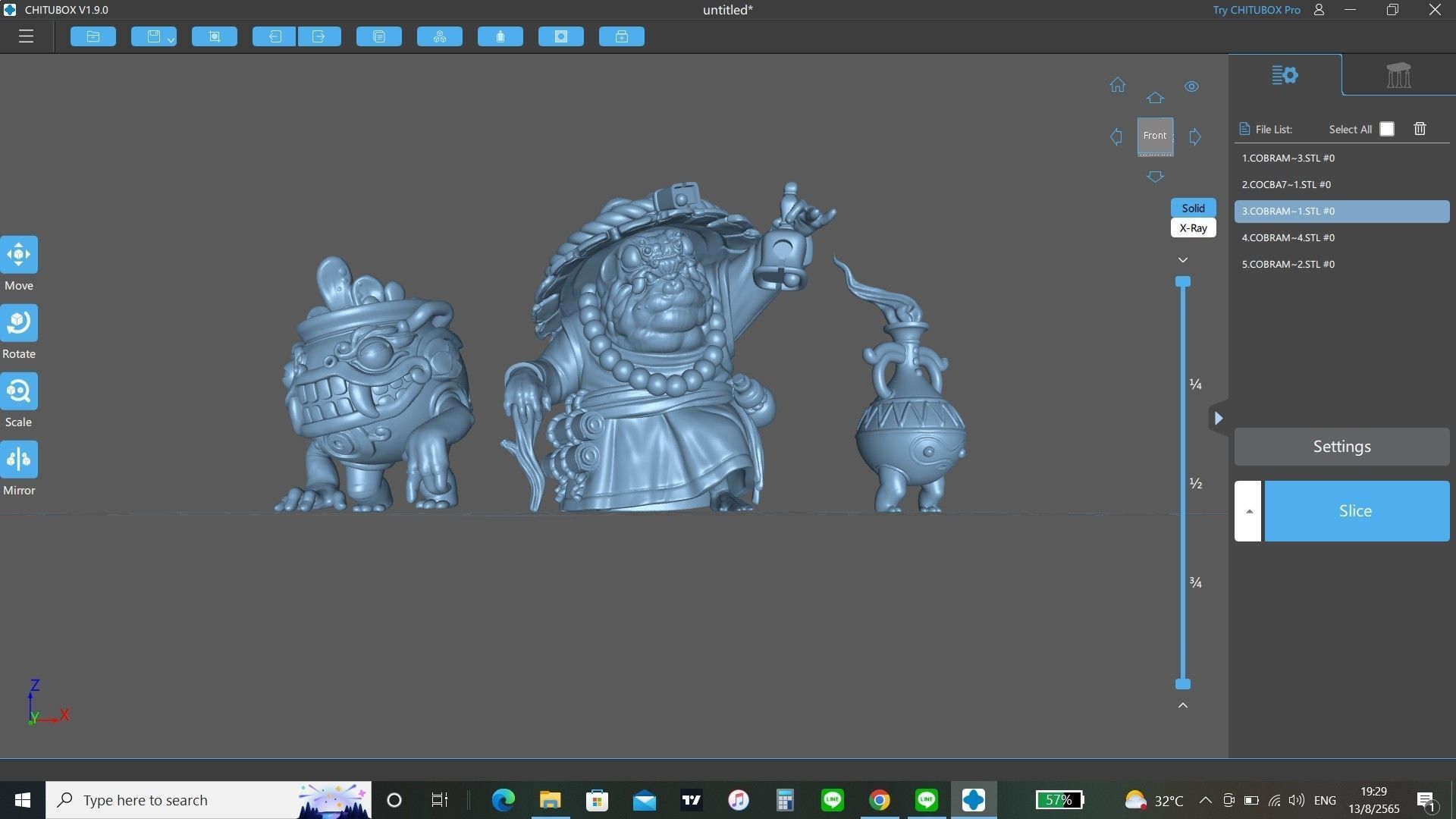1456x819 pixels.
Task: Select file 1.COBRAM~3.STL #0
Action: 1341,158
